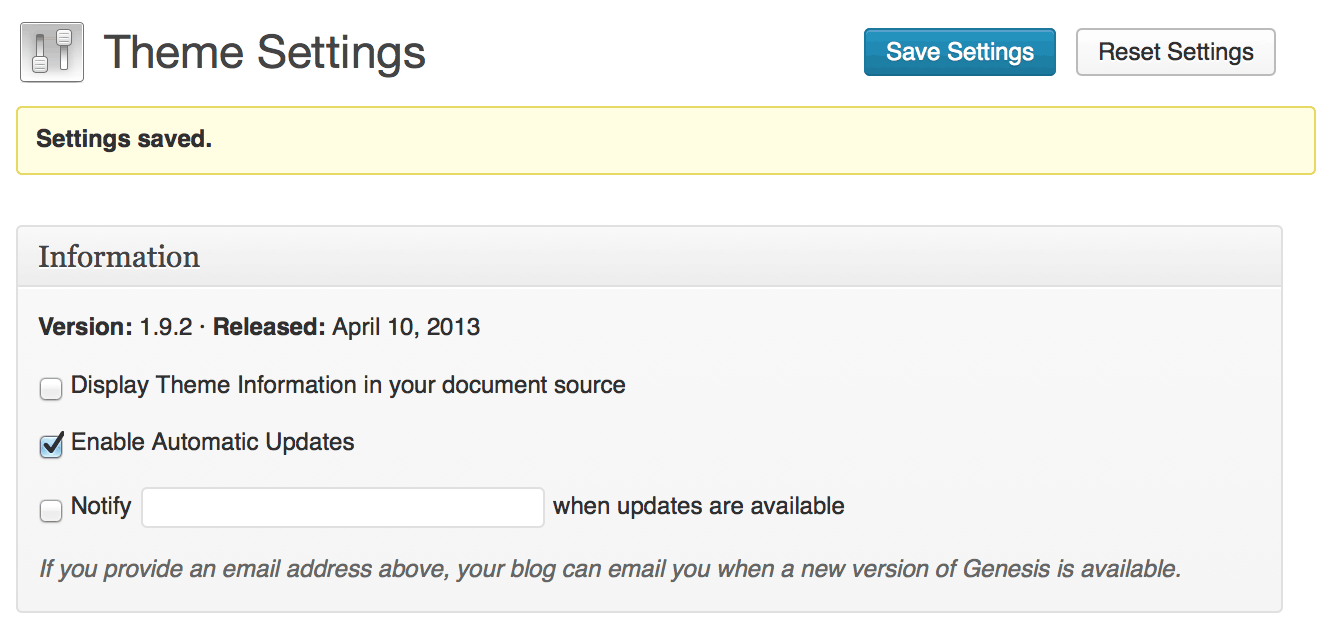The height and width of the screenshot is (641, 1340).
Task: Uncheck the Enable Automatic Updates checkbox
Action: [51, 446]
